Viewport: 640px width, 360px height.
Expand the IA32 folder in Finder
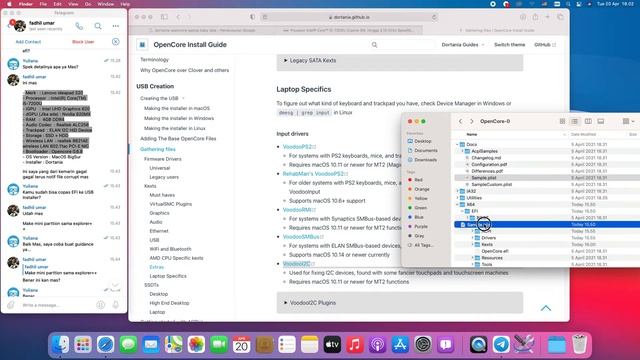(x=457, y=191)
